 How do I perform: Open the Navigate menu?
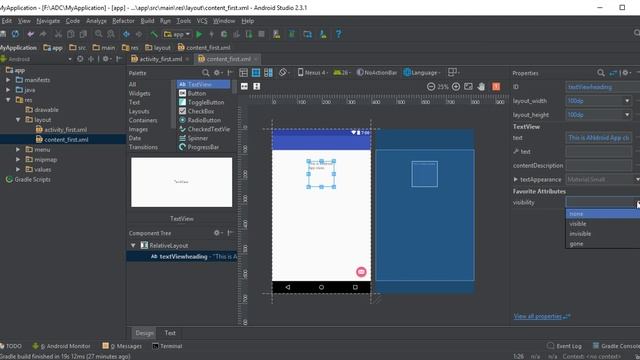[x=48, y=21]
